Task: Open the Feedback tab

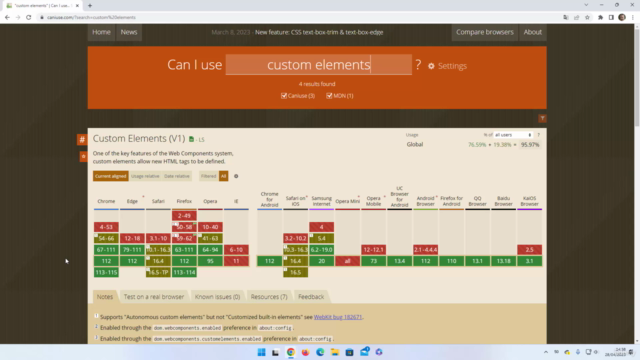Action: coord(311,297)
